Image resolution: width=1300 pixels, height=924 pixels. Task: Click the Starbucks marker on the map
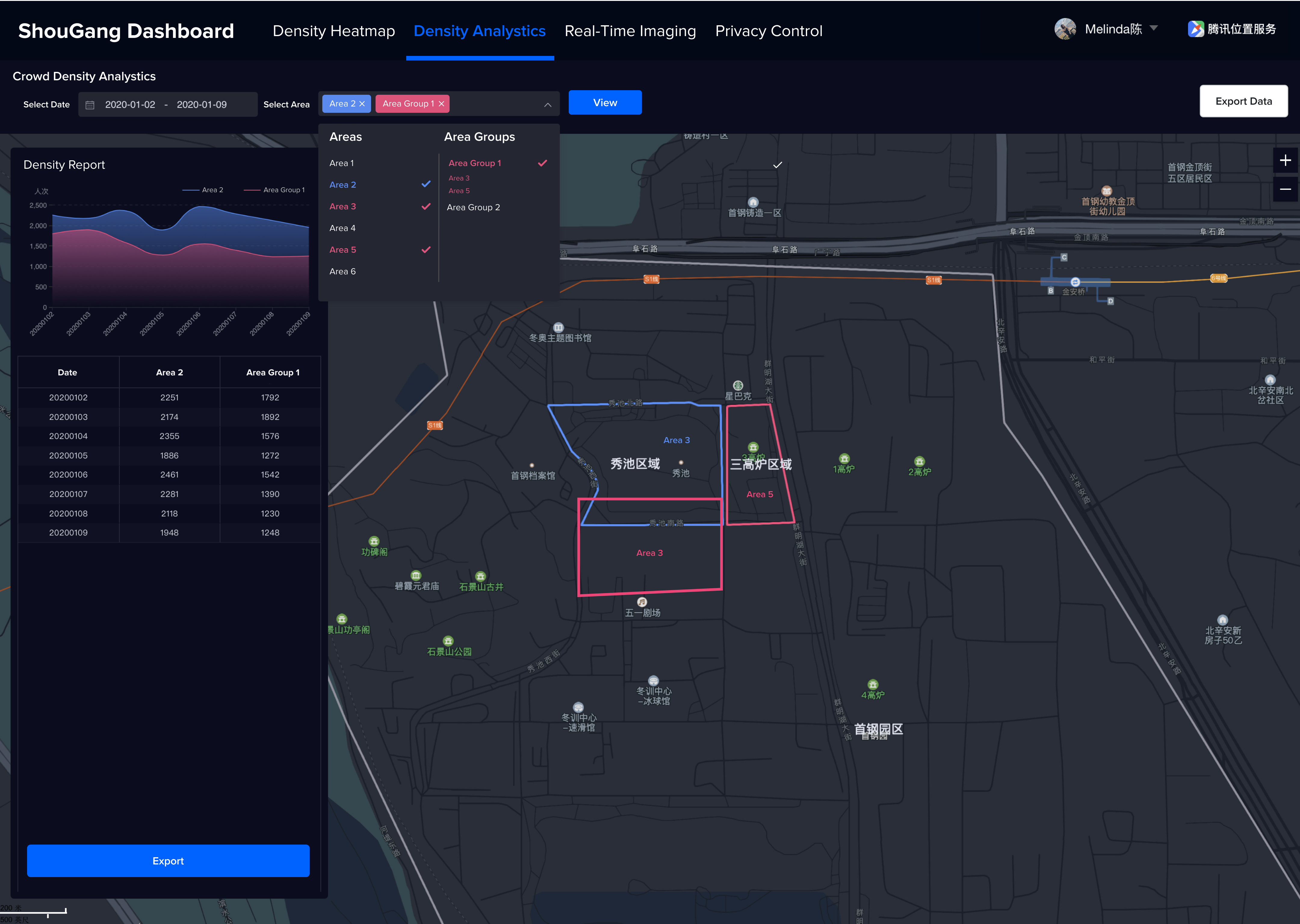(738, 386)
